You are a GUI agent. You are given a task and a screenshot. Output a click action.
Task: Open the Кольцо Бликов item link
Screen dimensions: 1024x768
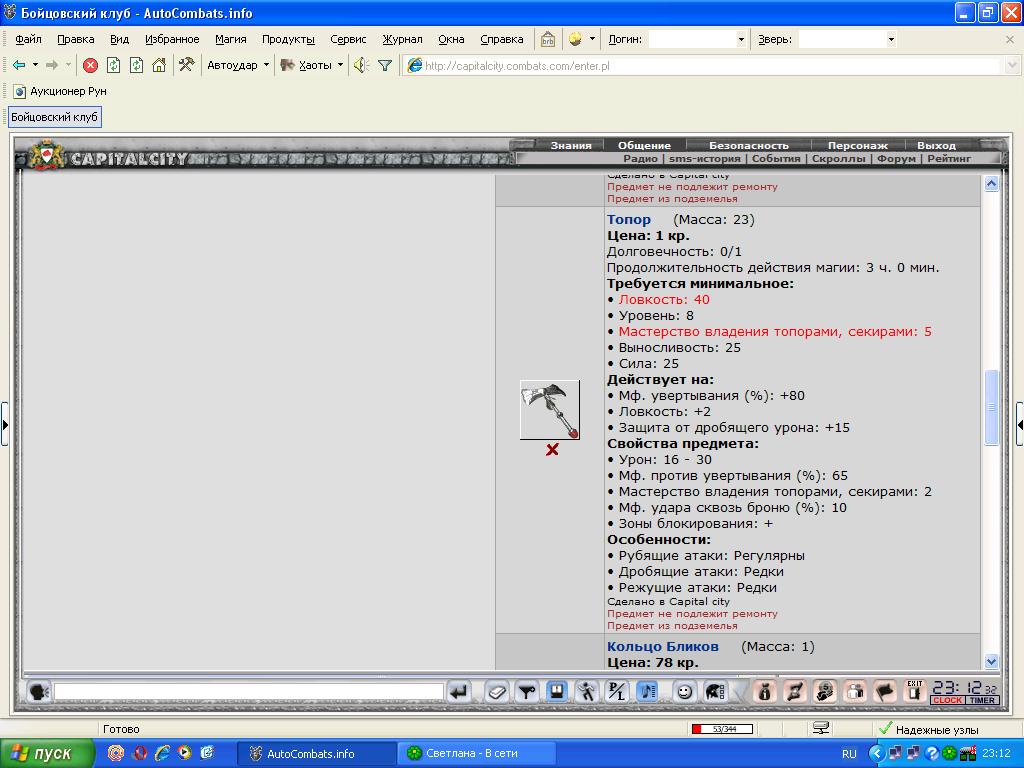[663, 647]
